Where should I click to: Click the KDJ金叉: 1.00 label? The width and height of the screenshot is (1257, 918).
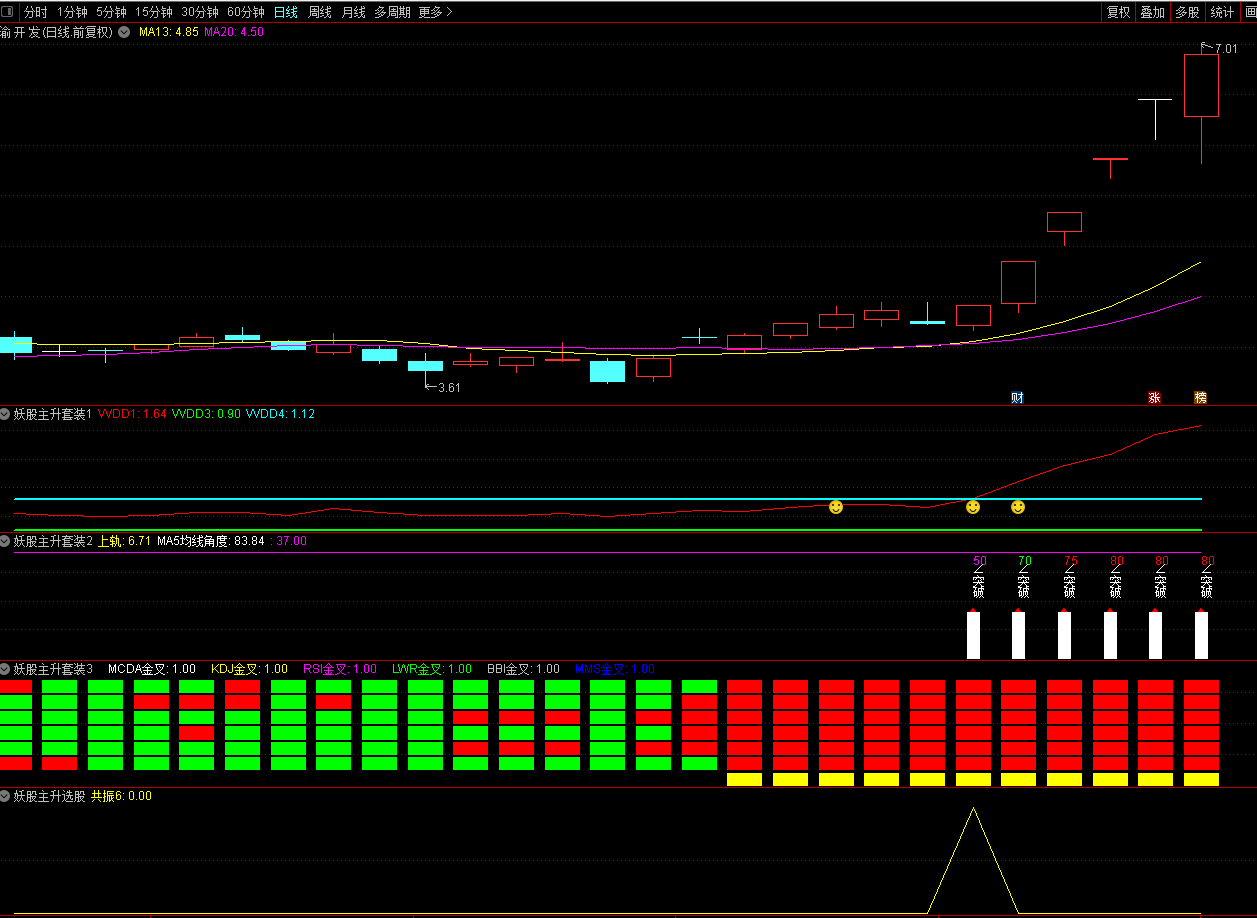[x=249, y=669]
